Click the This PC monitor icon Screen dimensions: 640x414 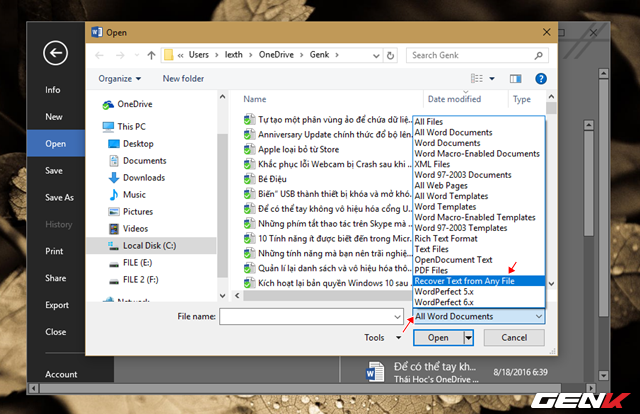pyautogui.click(x=108, y=127)
